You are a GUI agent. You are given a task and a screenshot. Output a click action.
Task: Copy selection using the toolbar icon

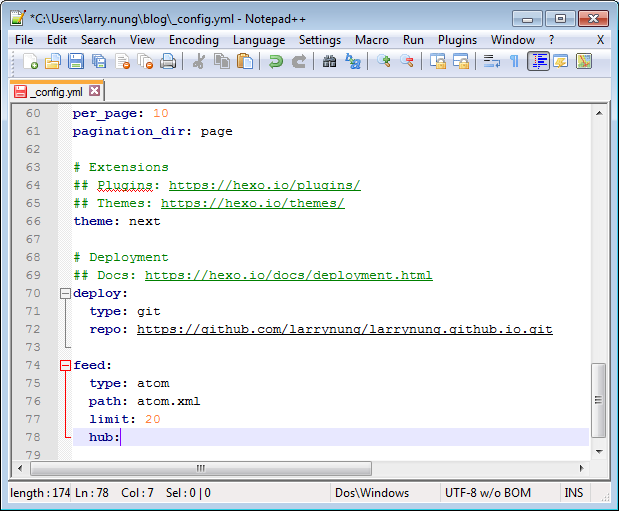tap(221, 62)
